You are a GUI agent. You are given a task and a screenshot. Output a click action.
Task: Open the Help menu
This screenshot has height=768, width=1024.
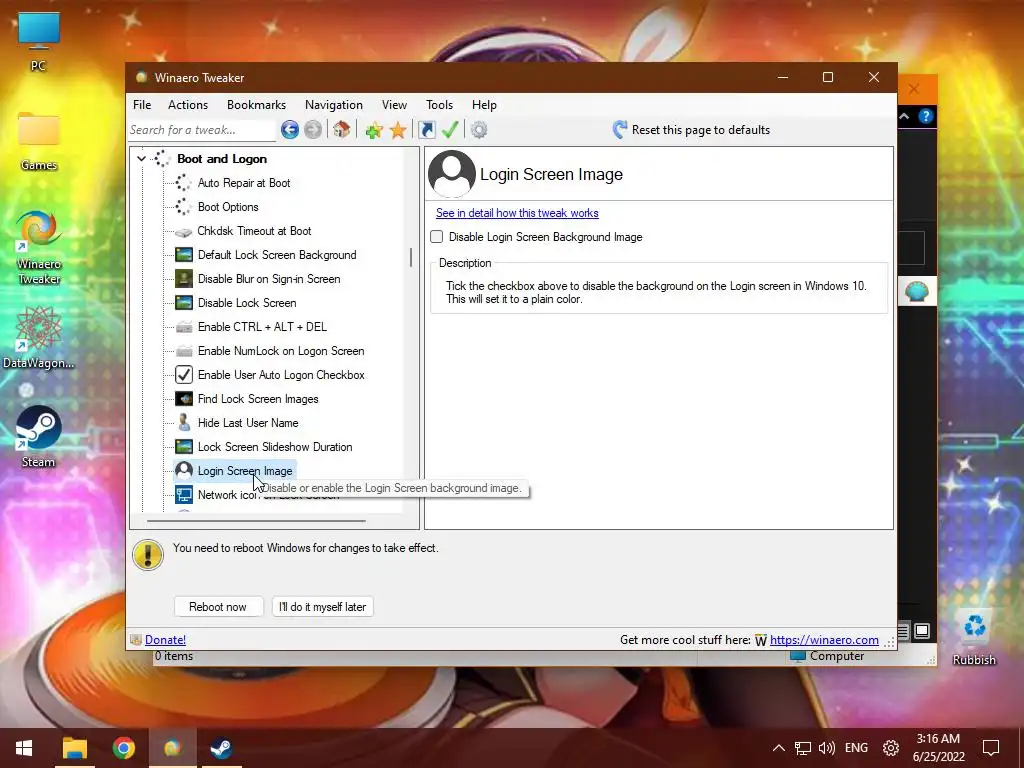coord(485,104)
